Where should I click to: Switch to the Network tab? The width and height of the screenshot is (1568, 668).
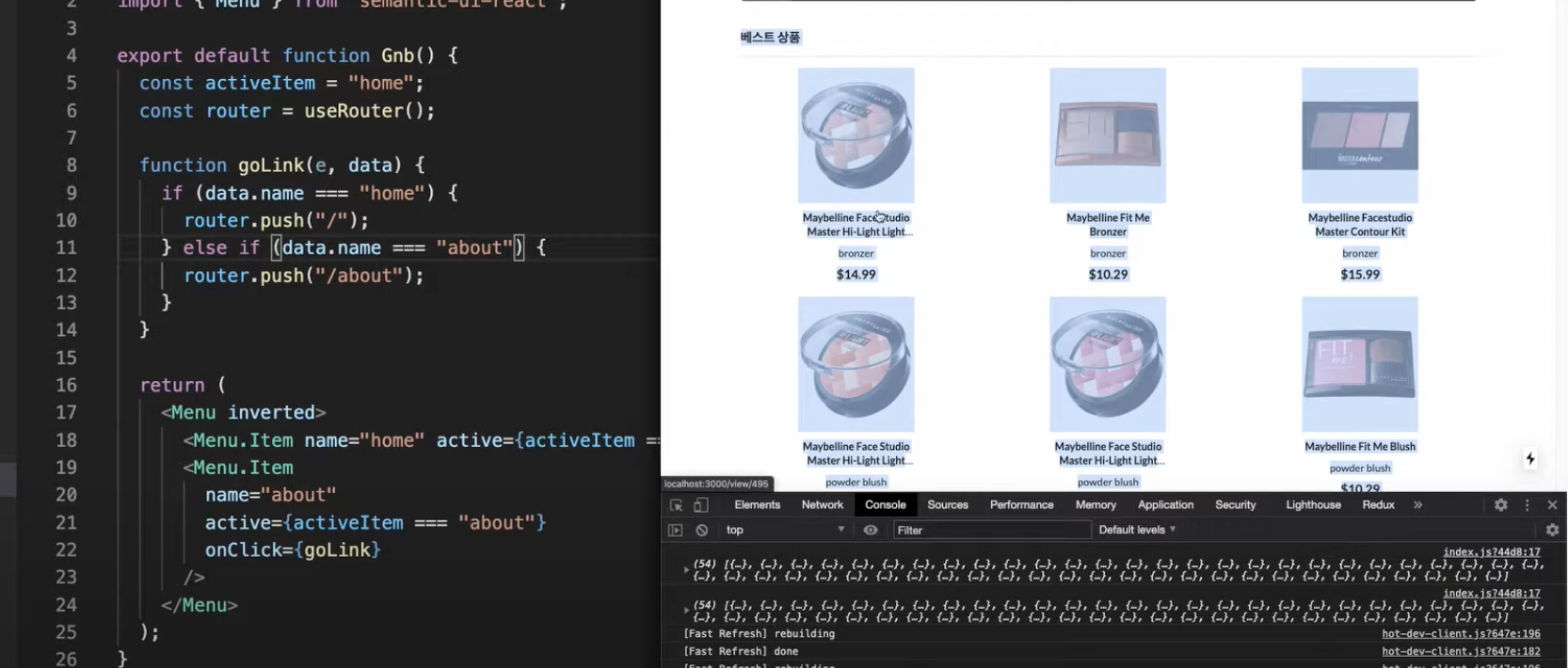pos(823,505)
